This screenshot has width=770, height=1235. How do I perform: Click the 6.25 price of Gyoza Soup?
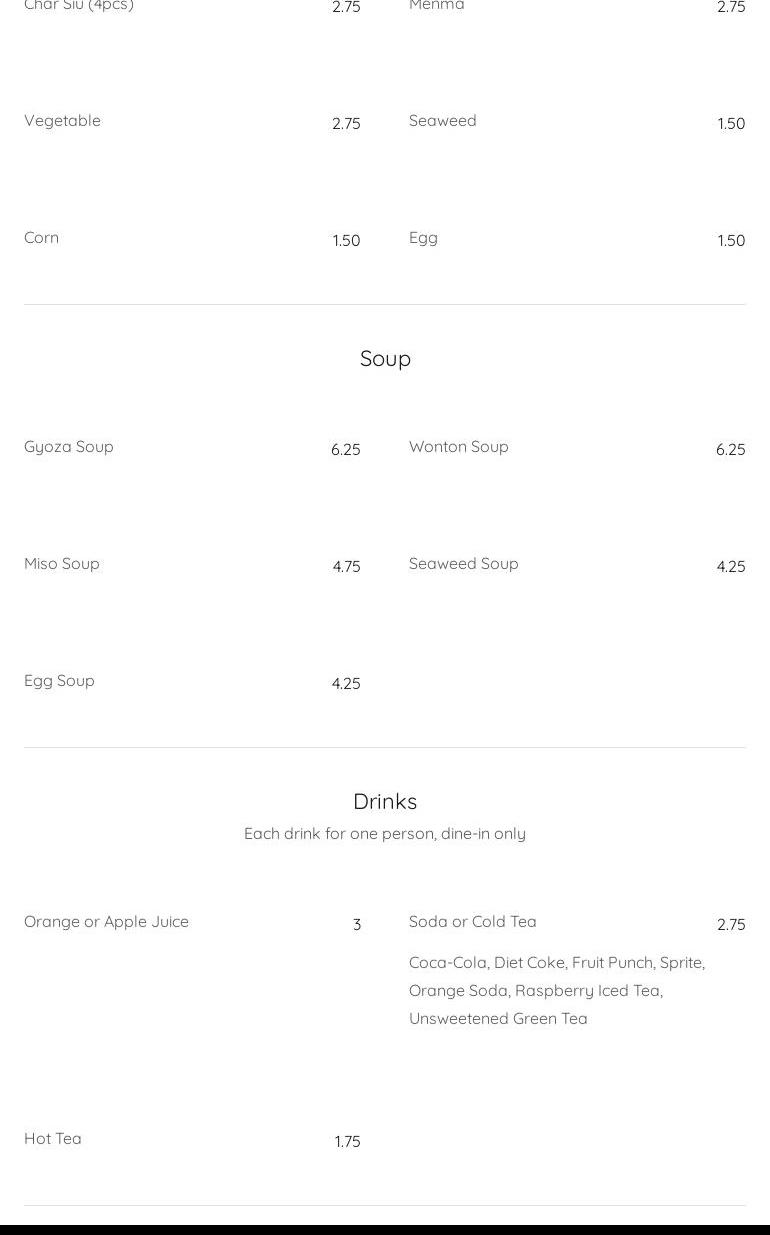click(346, 450)
